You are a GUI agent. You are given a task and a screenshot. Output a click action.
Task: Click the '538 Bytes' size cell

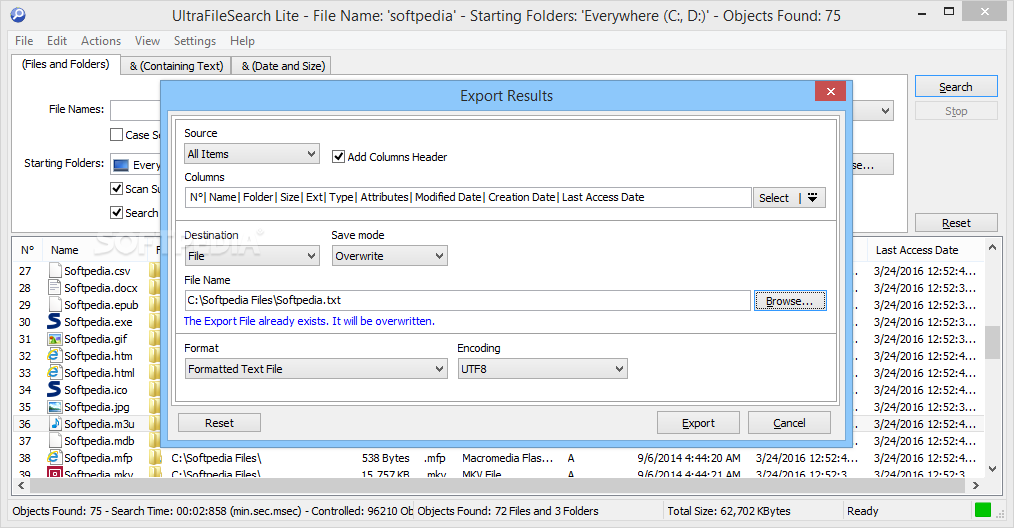(385, 457)
